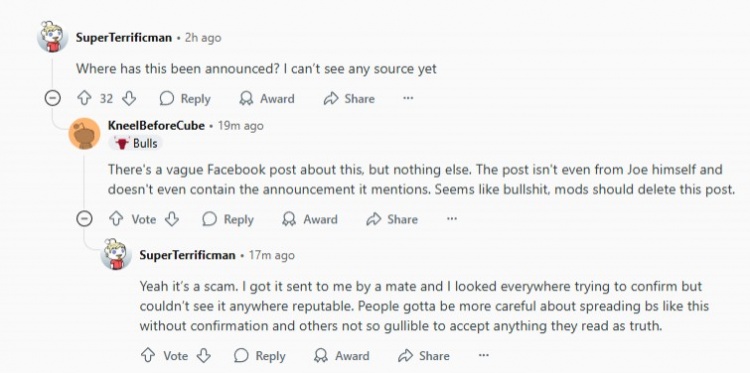Open more options on the last reply
This screenshot has height=373, width=750.
pyautogui.click(x=484, y=355)
